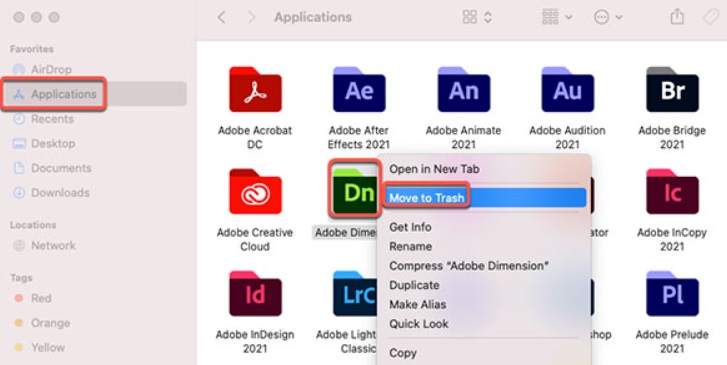This screenshot has height=365, width=727.
Task: Select the Adobe Audition 2021 folder icon
Action: point(568,89)
